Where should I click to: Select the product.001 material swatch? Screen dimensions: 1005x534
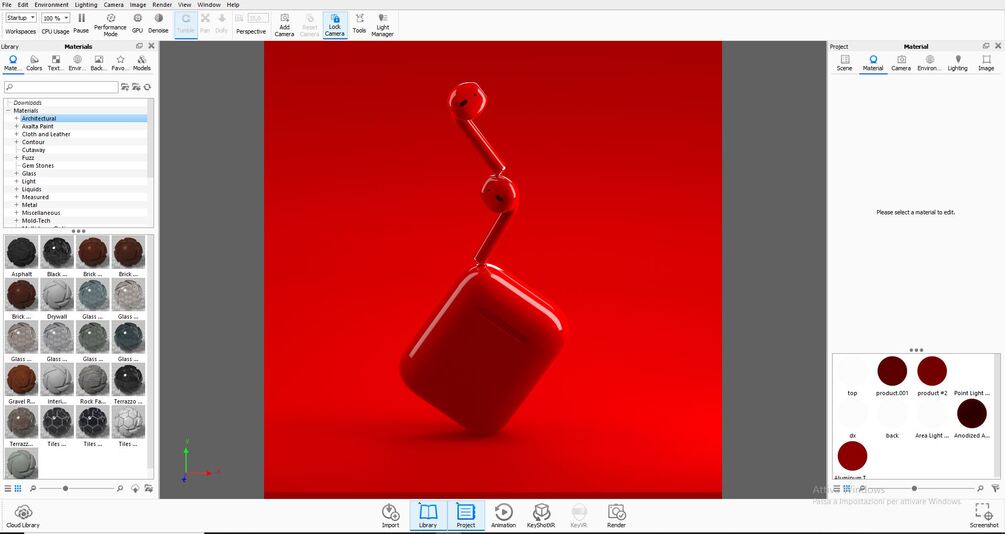(892, 371)
